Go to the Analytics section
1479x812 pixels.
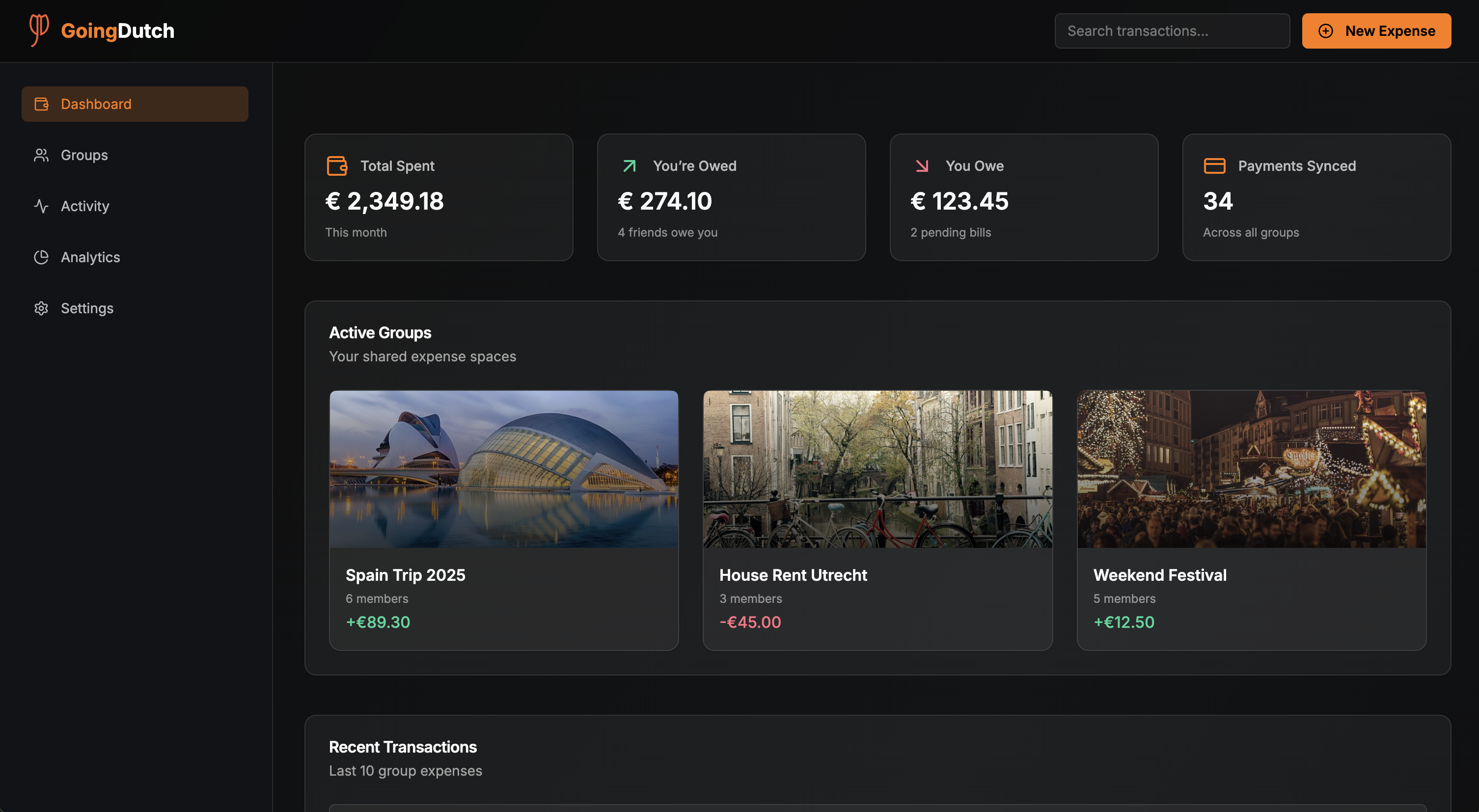pyautogui.click(x=90, y=257)
